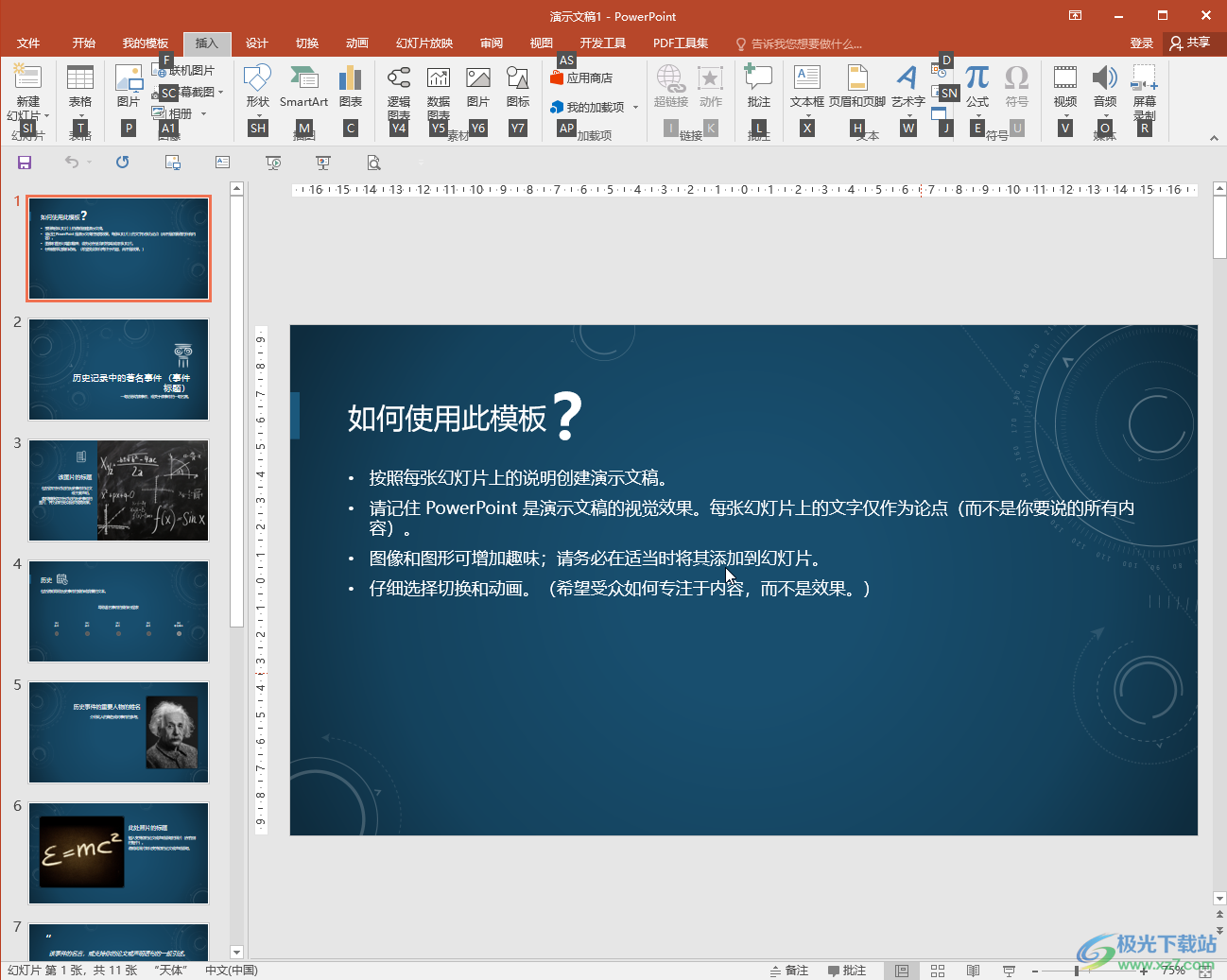Start slideshow from status bar icon
The image size is (1227, 980).
1009,971
